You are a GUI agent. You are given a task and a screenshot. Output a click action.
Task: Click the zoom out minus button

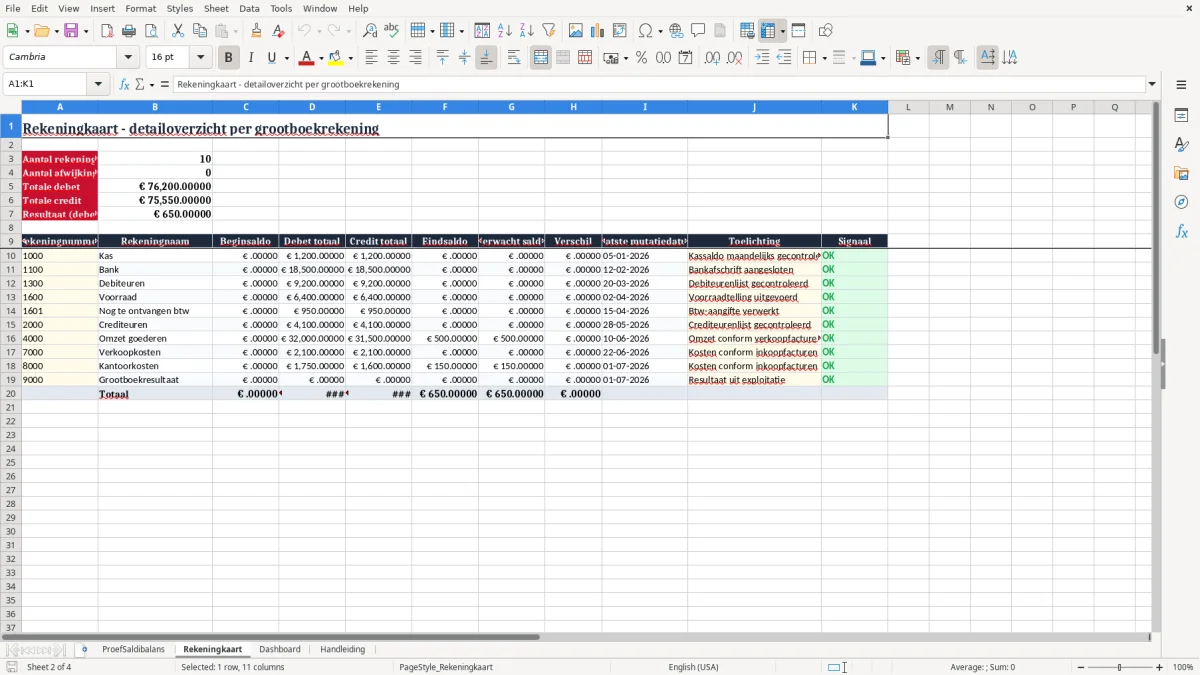[1079, 667]
